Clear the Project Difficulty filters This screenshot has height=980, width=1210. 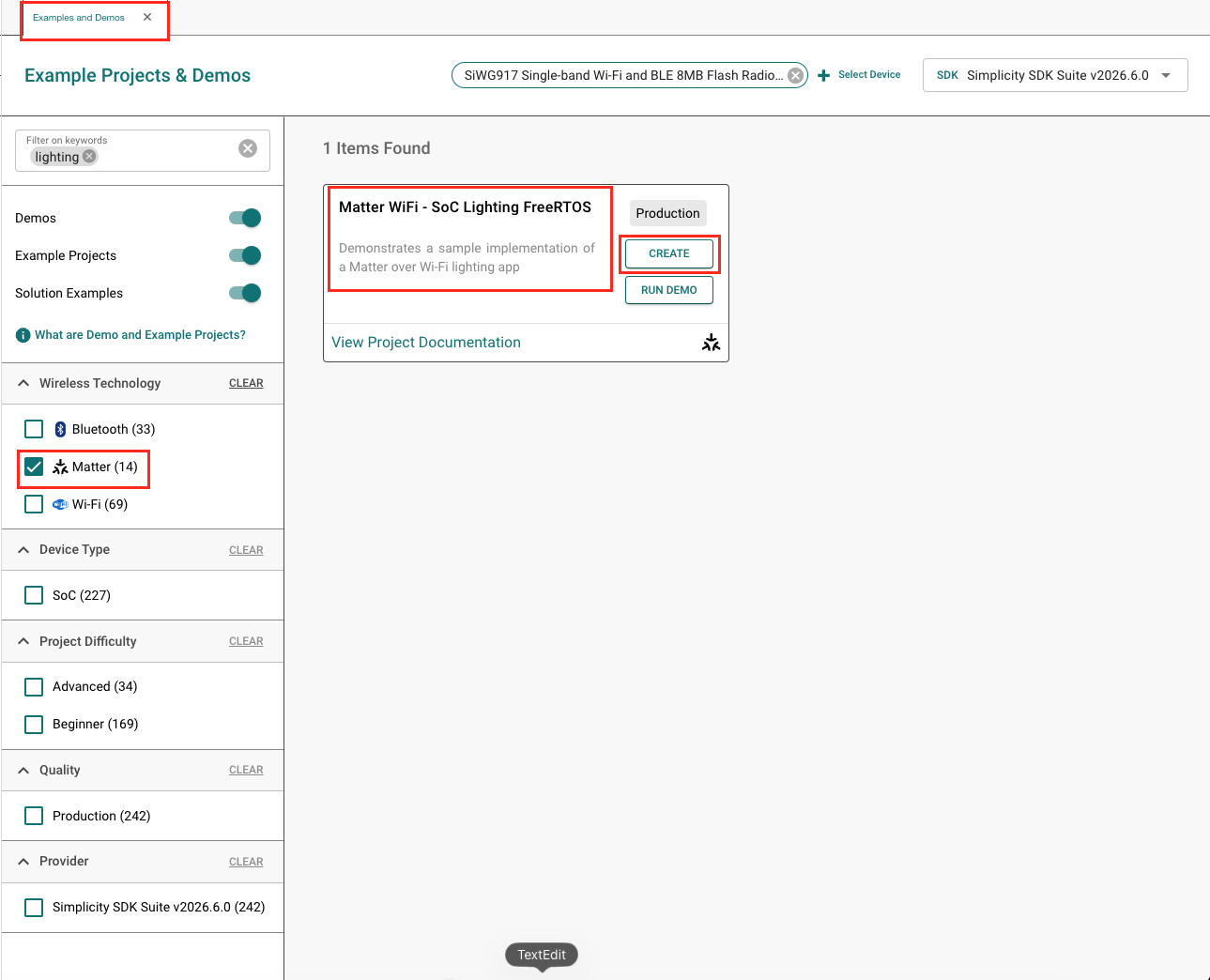tap(246, 641)
